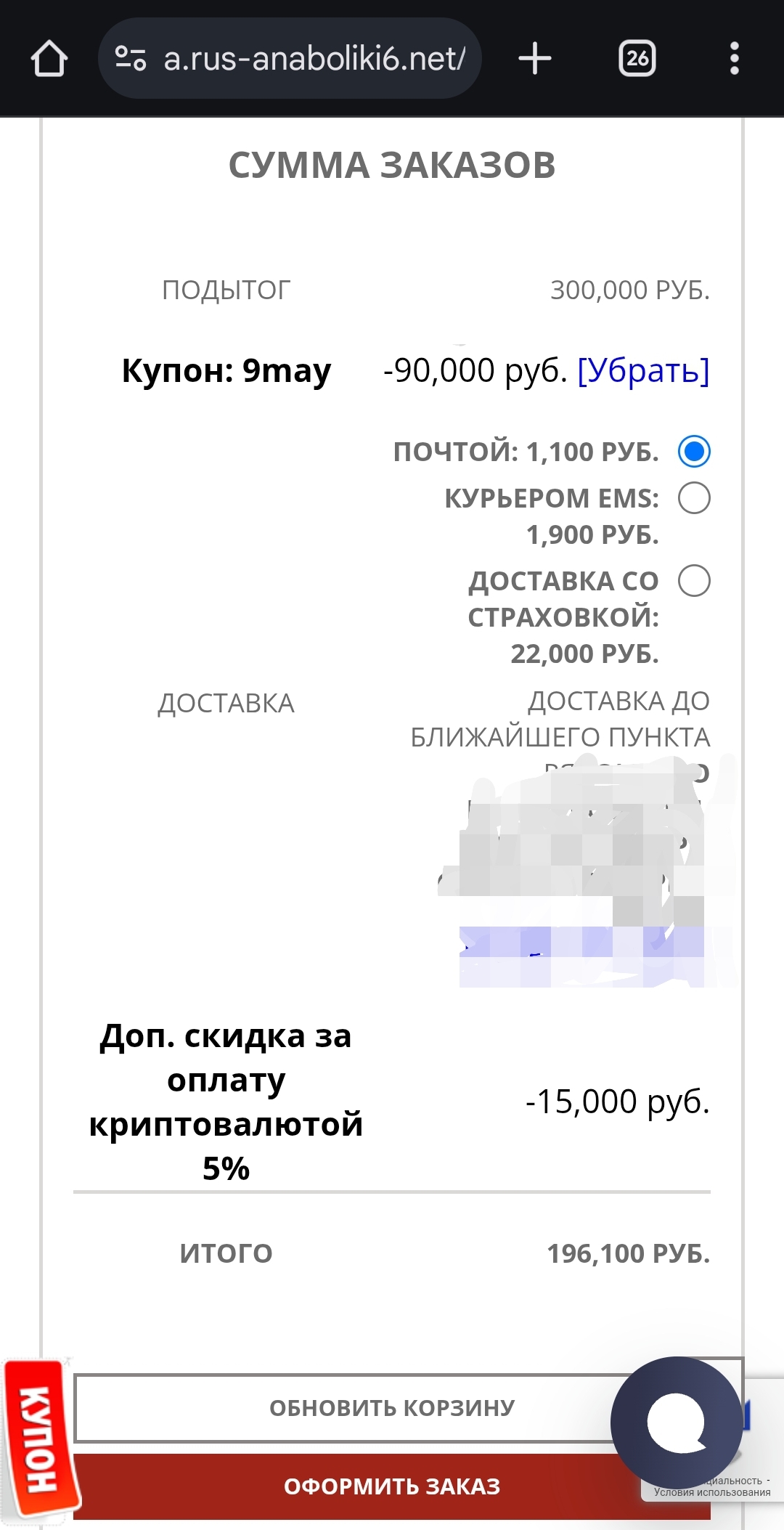Open a new tab with plus icon

pyautogui.click(x=535, y=59)
